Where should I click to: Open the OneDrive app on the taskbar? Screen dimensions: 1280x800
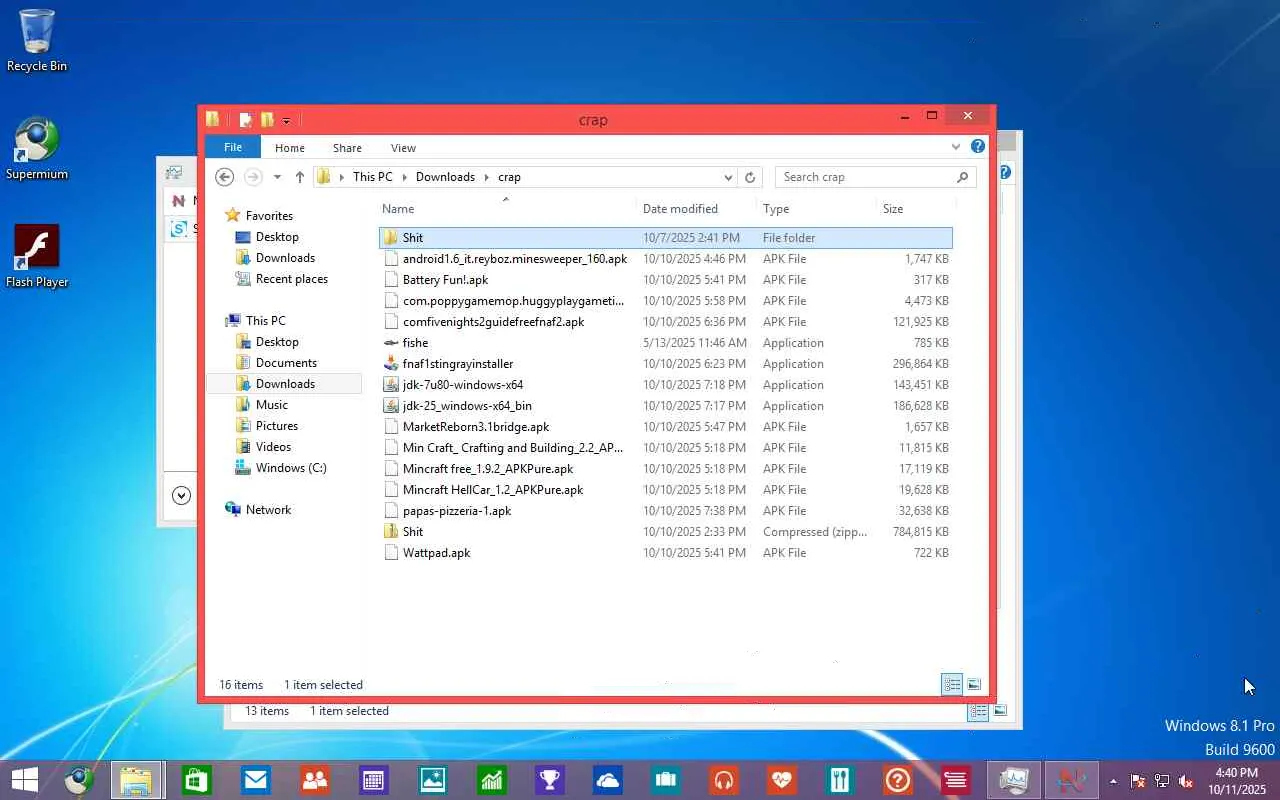pyautogui.click(x=608, y=779)
